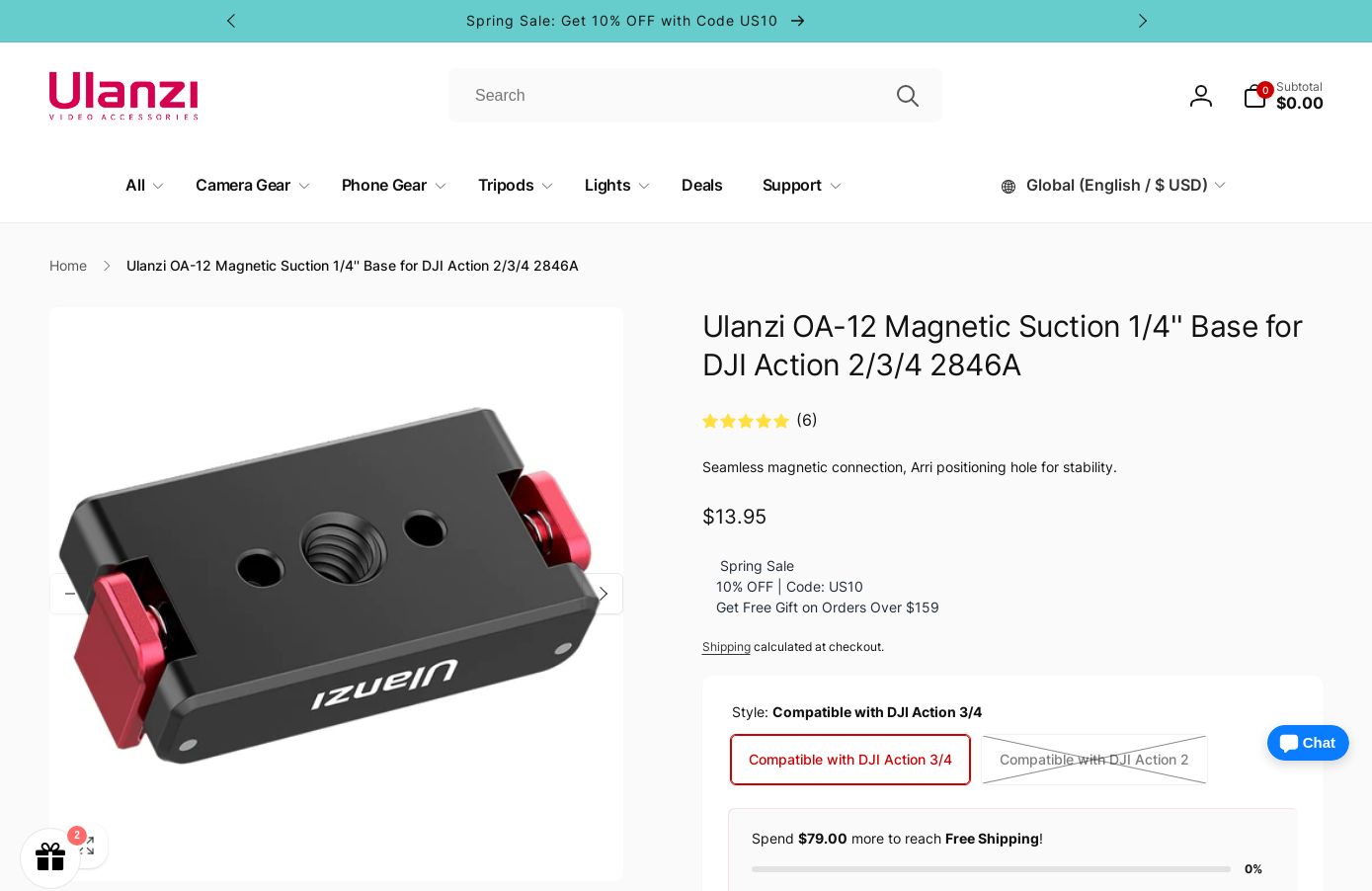The width and height of the screenshot is (1372, 891).
Task: Click the search magnifier icon
Action: click(907, 96)
